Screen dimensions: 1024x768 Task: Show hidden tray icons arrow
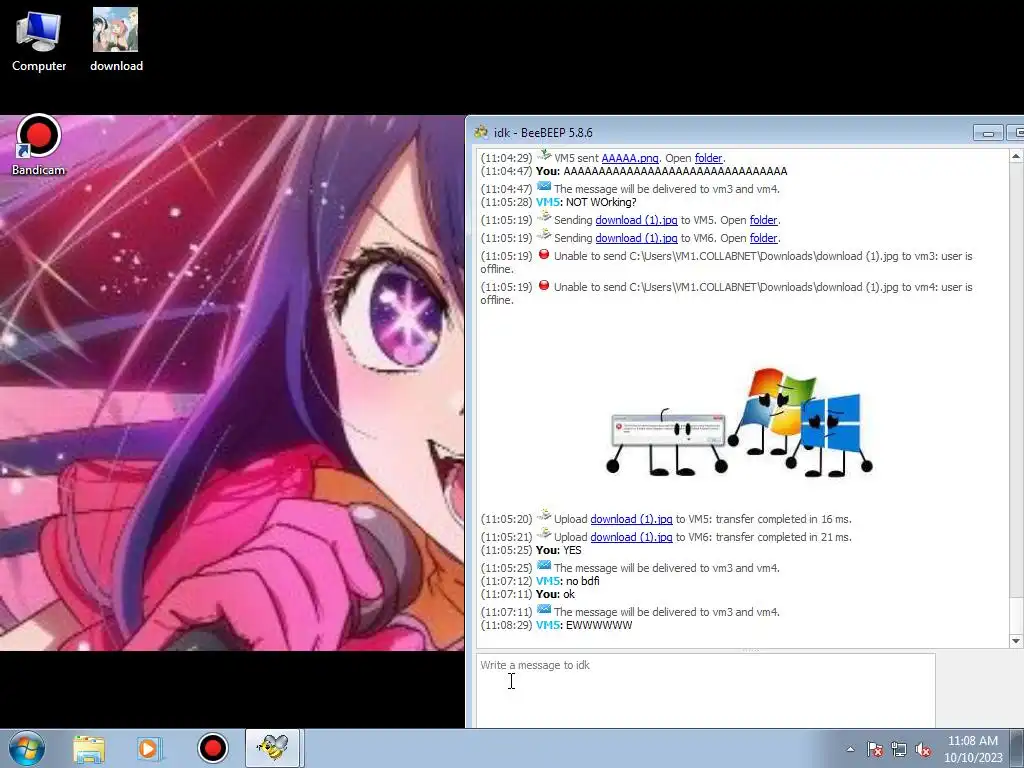(x=850, y=749)
